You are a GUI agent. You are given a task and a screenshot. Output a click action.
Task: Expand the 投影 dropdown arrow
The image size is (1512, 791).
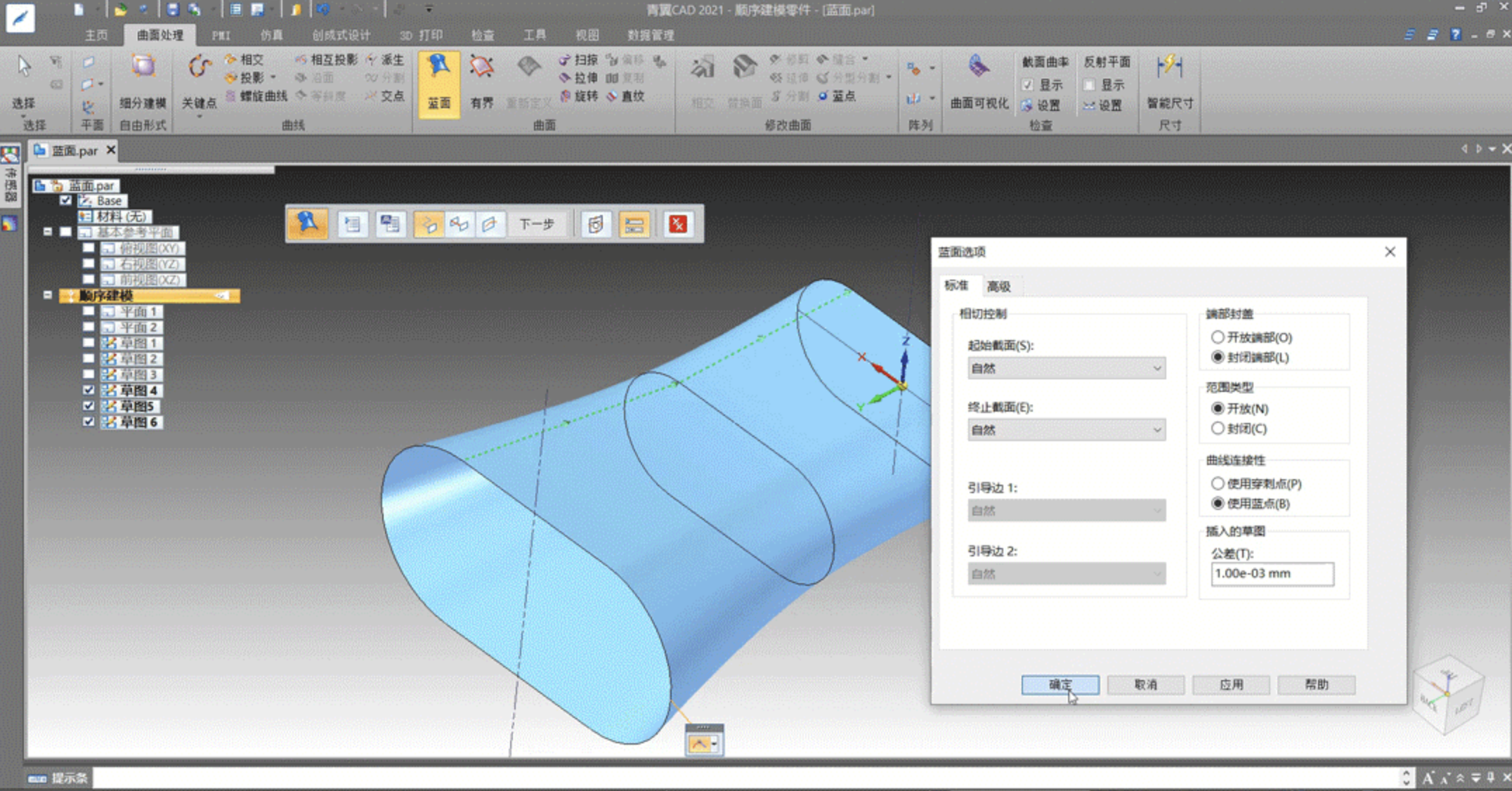[x=274, y=77]
